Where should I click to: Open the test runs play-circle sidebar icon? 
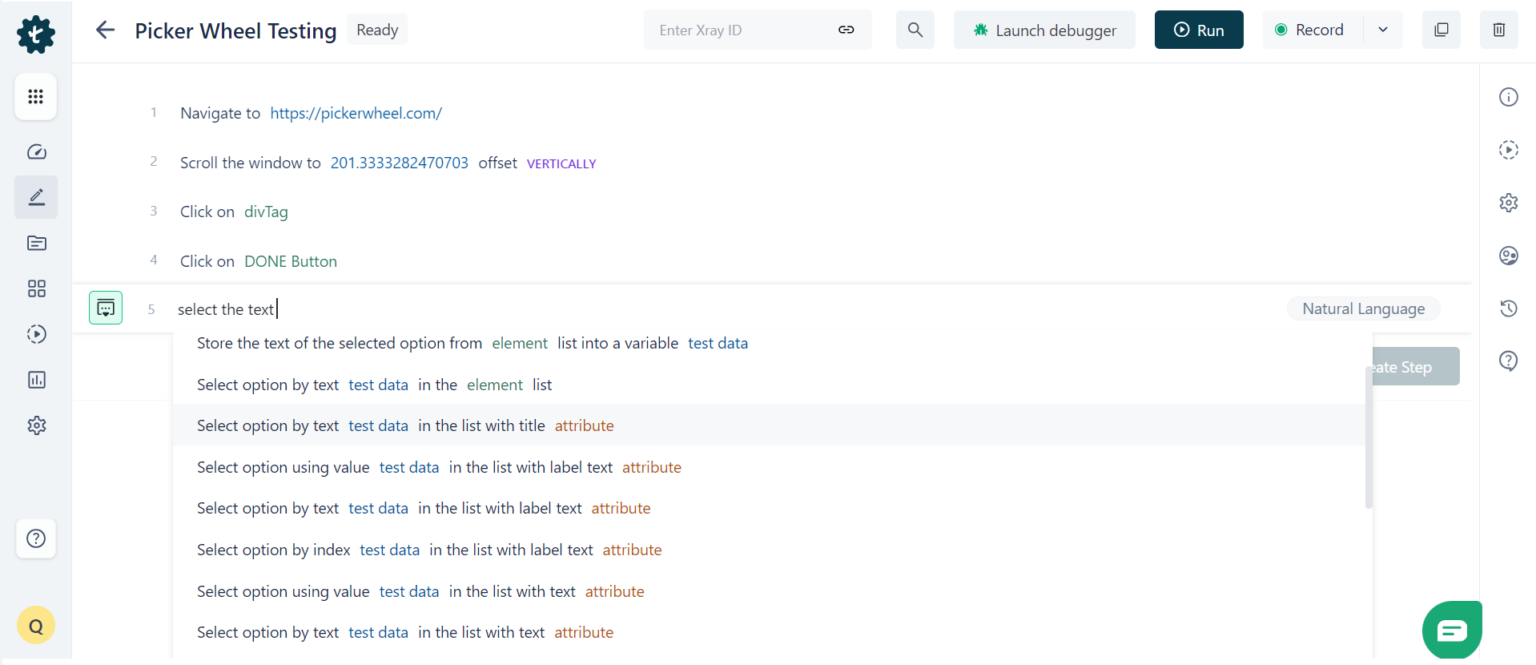[x=36, y=333]
